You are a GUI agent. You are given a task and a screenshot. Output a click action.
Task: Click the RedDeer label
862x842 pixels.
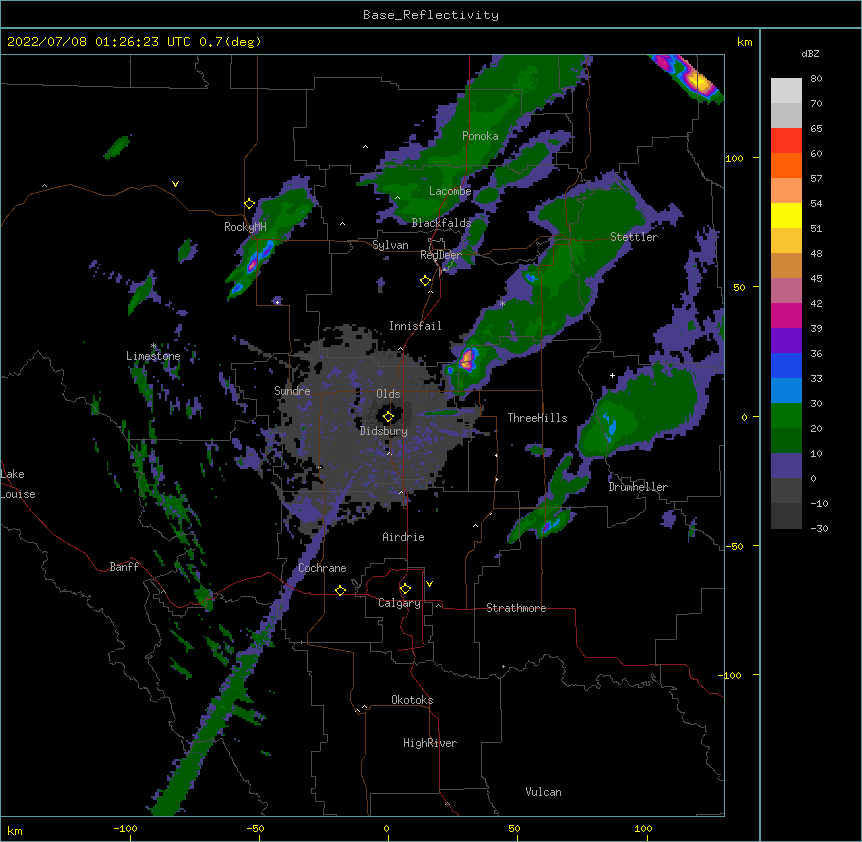coord(441,255)
